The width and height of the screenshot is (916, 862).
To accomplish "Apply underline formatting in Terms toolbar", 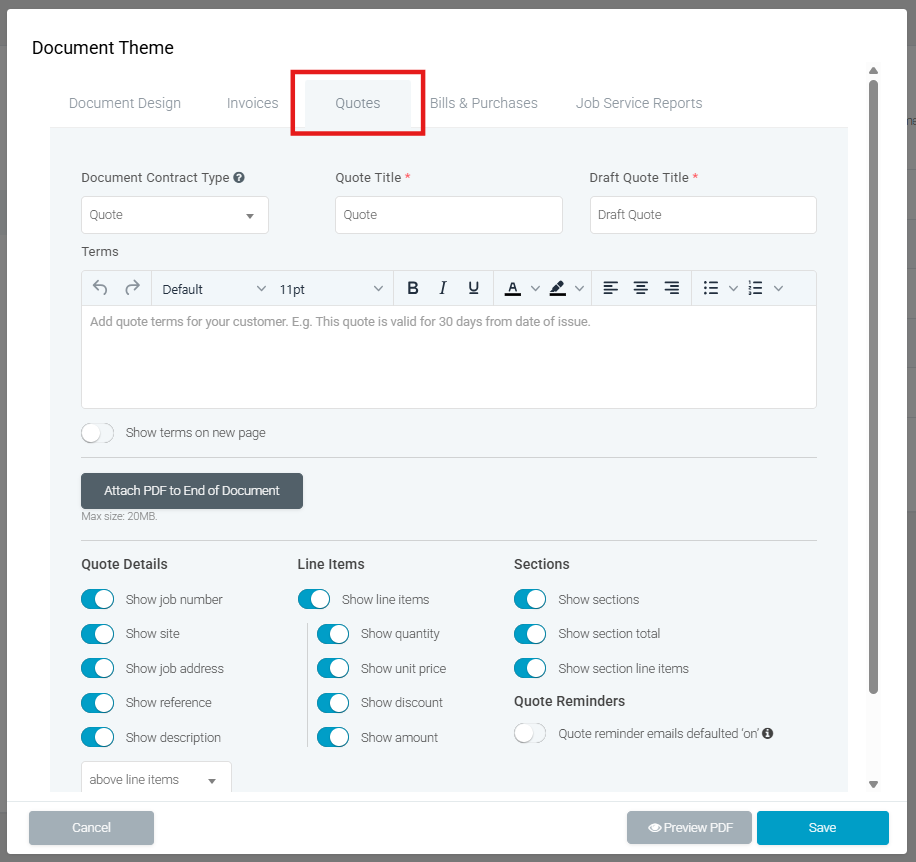I will pos(473,288).
